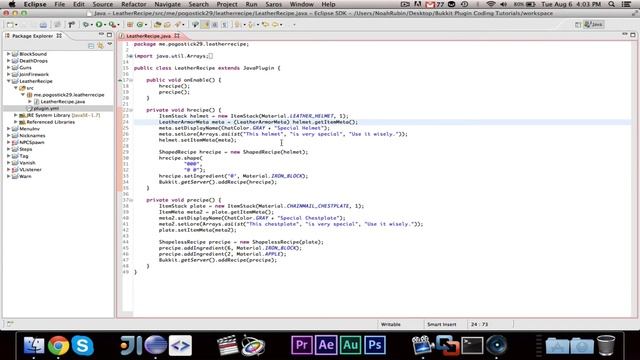Open the Eclipse icon in the Dock
Screen dimensions: 640x360
pyautogui.click(x=156, y=345)
